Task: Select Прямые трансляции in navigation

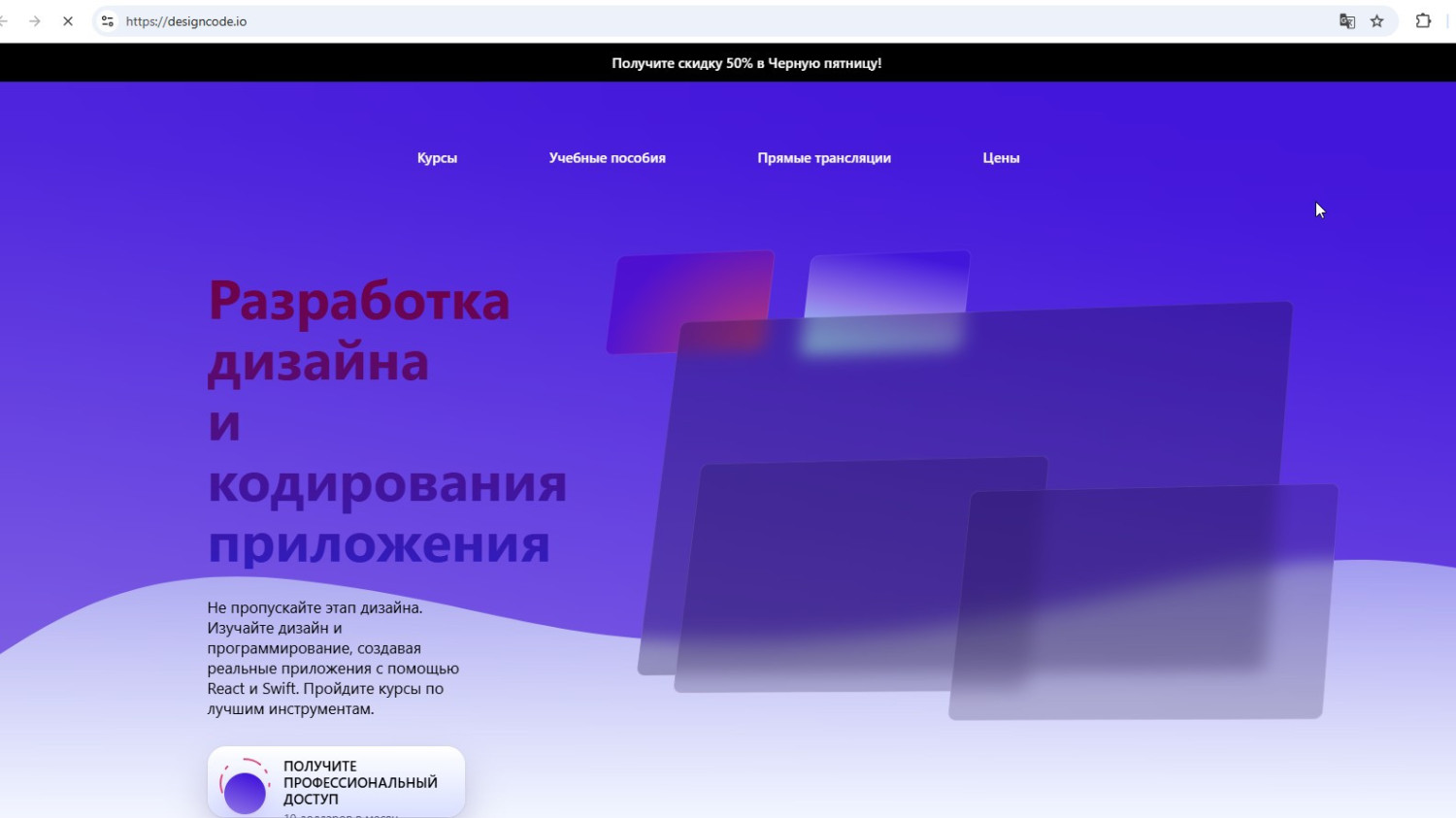Action: [823, 158]
